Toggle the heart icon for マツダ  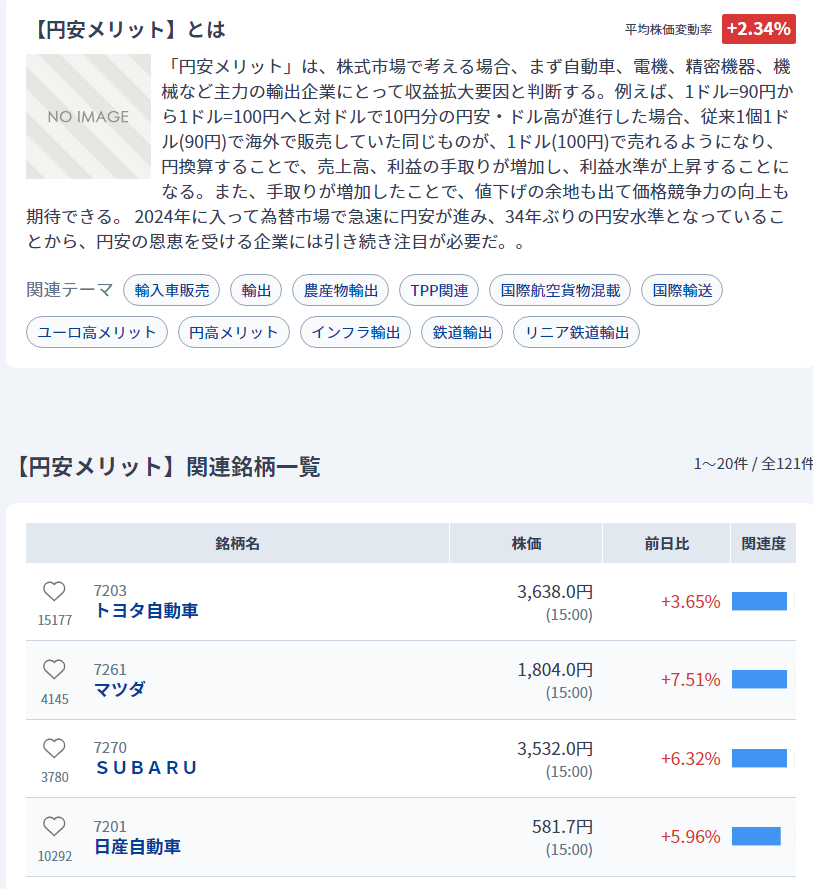[x=54, y=670]
